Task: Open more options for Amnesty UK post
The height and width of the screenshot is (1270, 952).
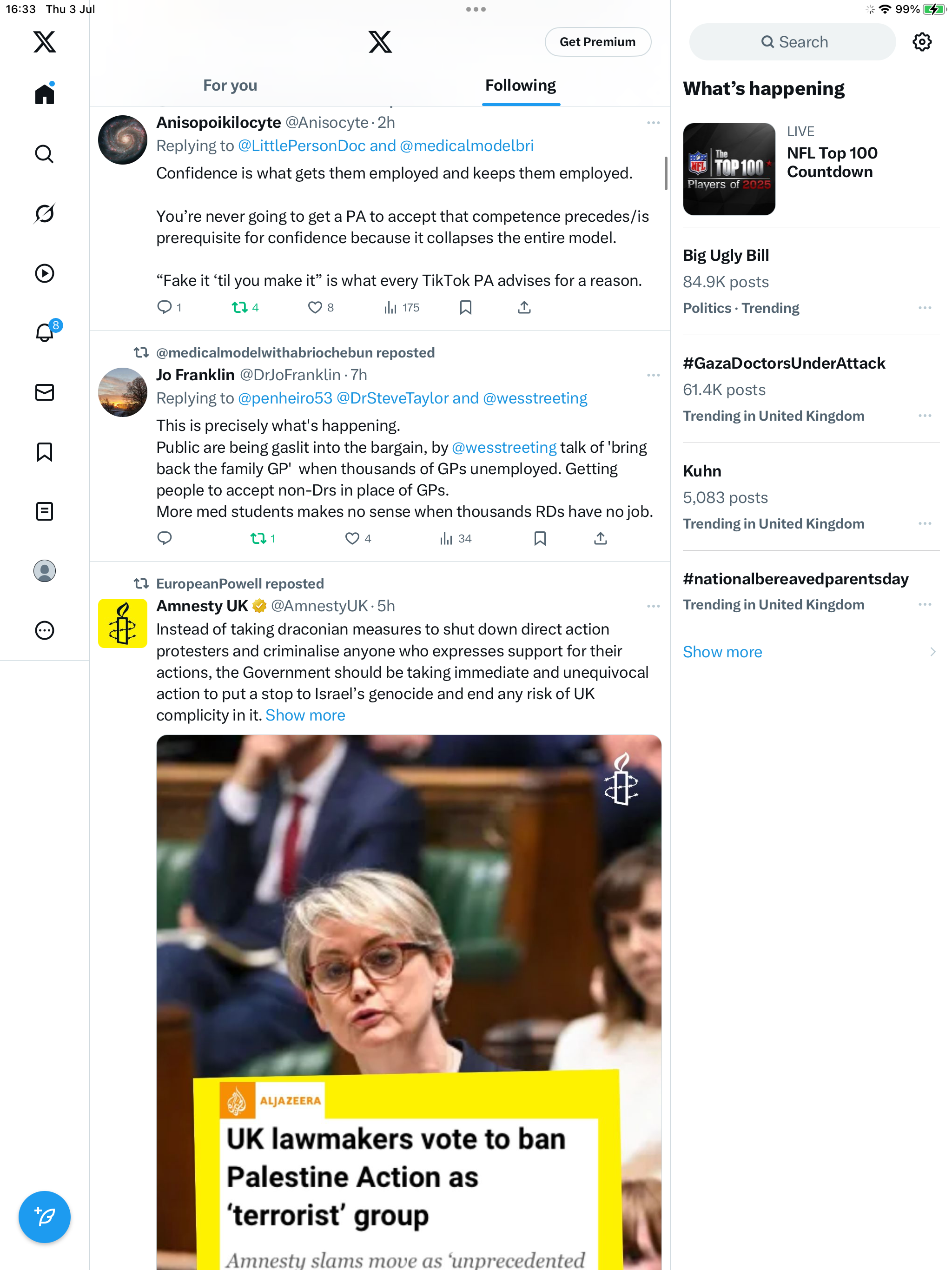Action: click(x=653, y=606)
